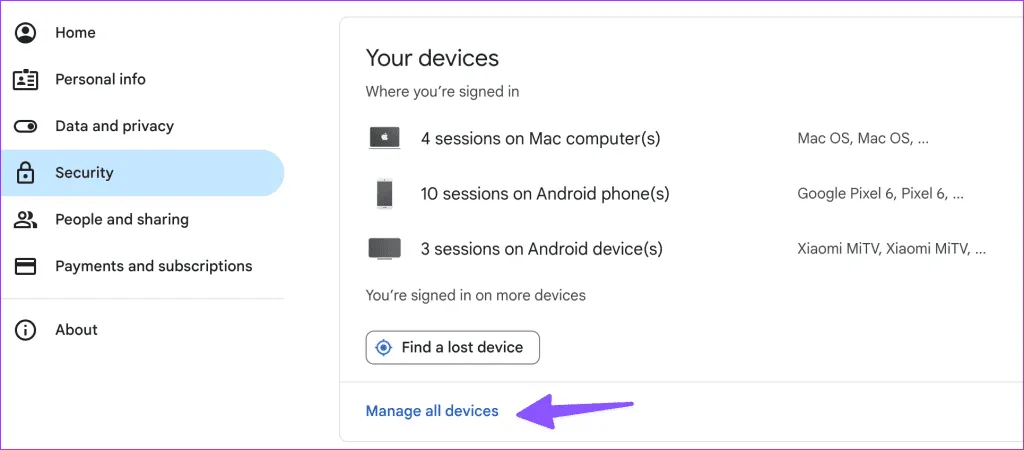Click the Personal info ID card icon
The image size is (1024, 450).
click(26, 80)
